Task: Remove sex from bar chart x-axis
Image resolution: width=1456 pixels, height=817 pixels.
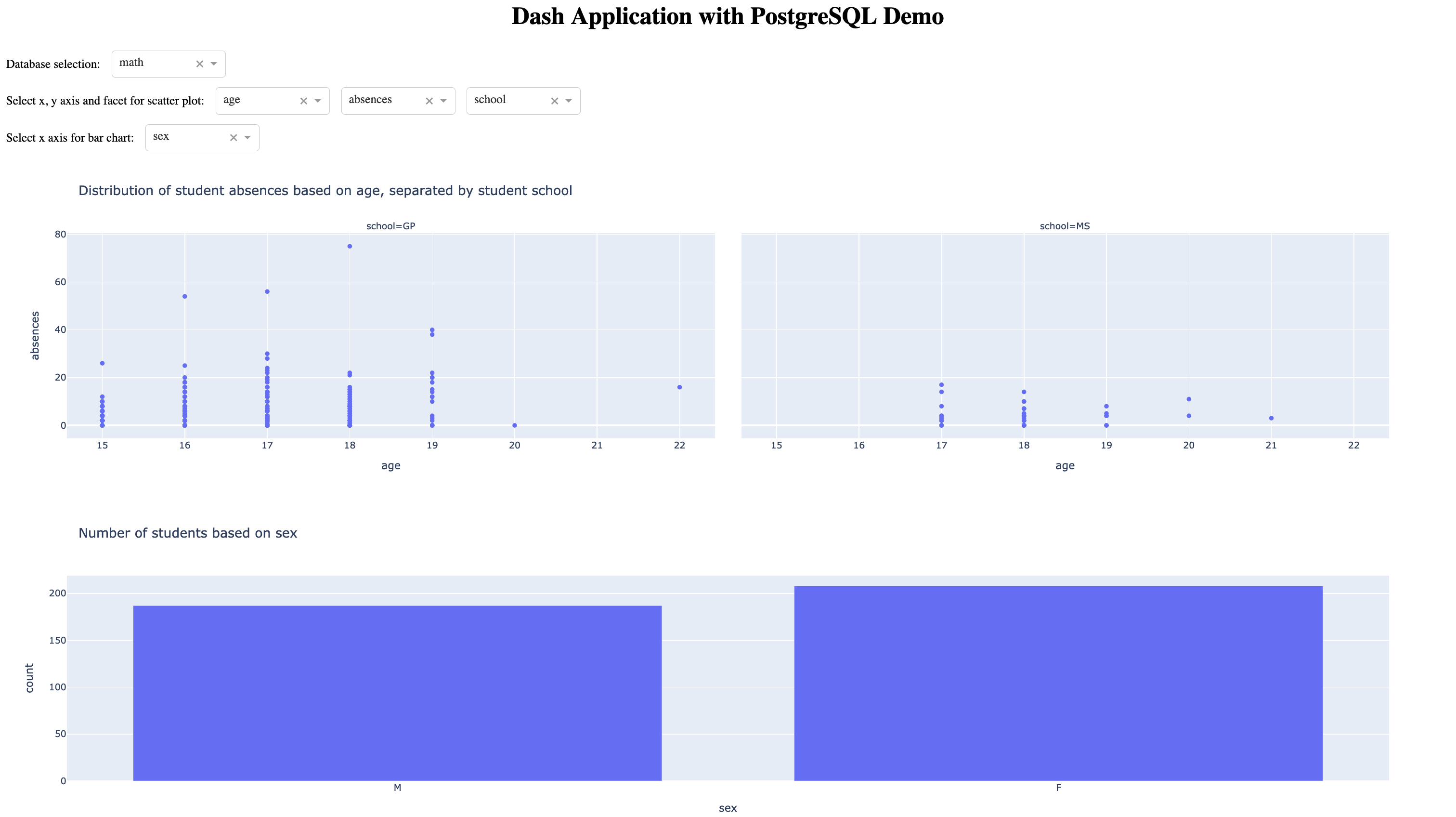Action: pyautogui.click(x=234, y=137)
